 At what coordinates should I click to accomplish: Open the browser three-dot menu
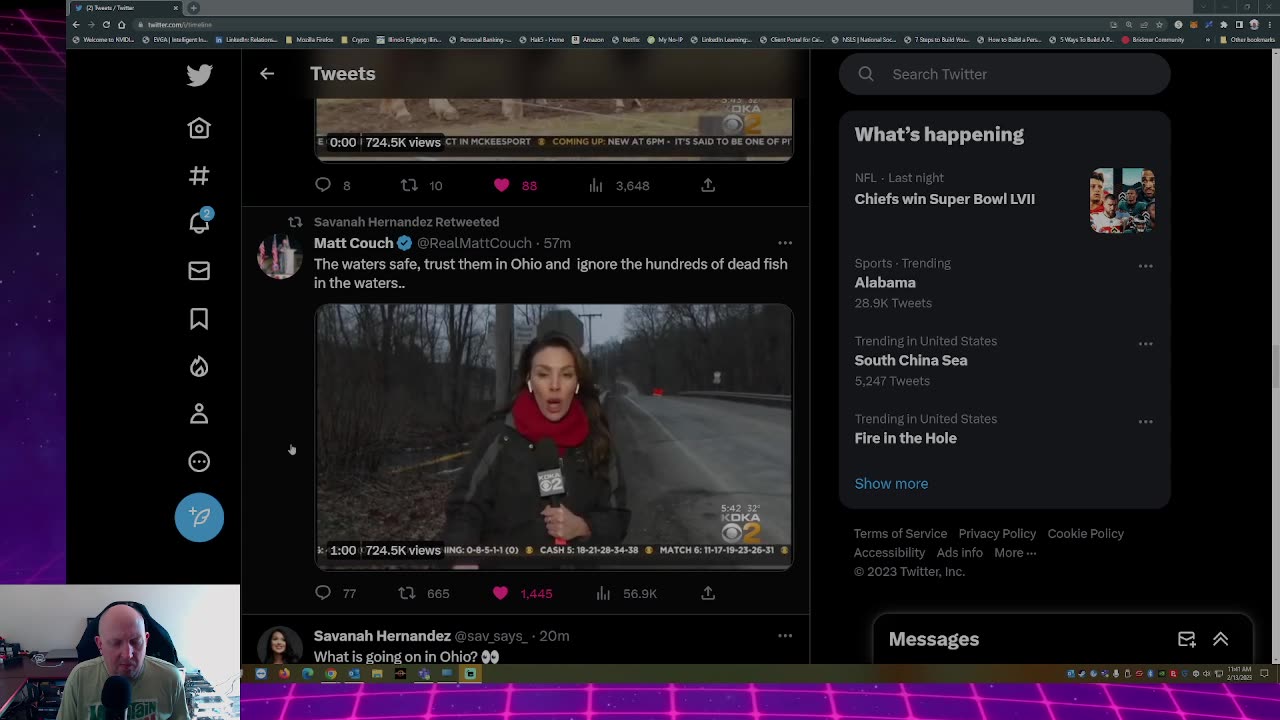click(x=1268, y=25)
